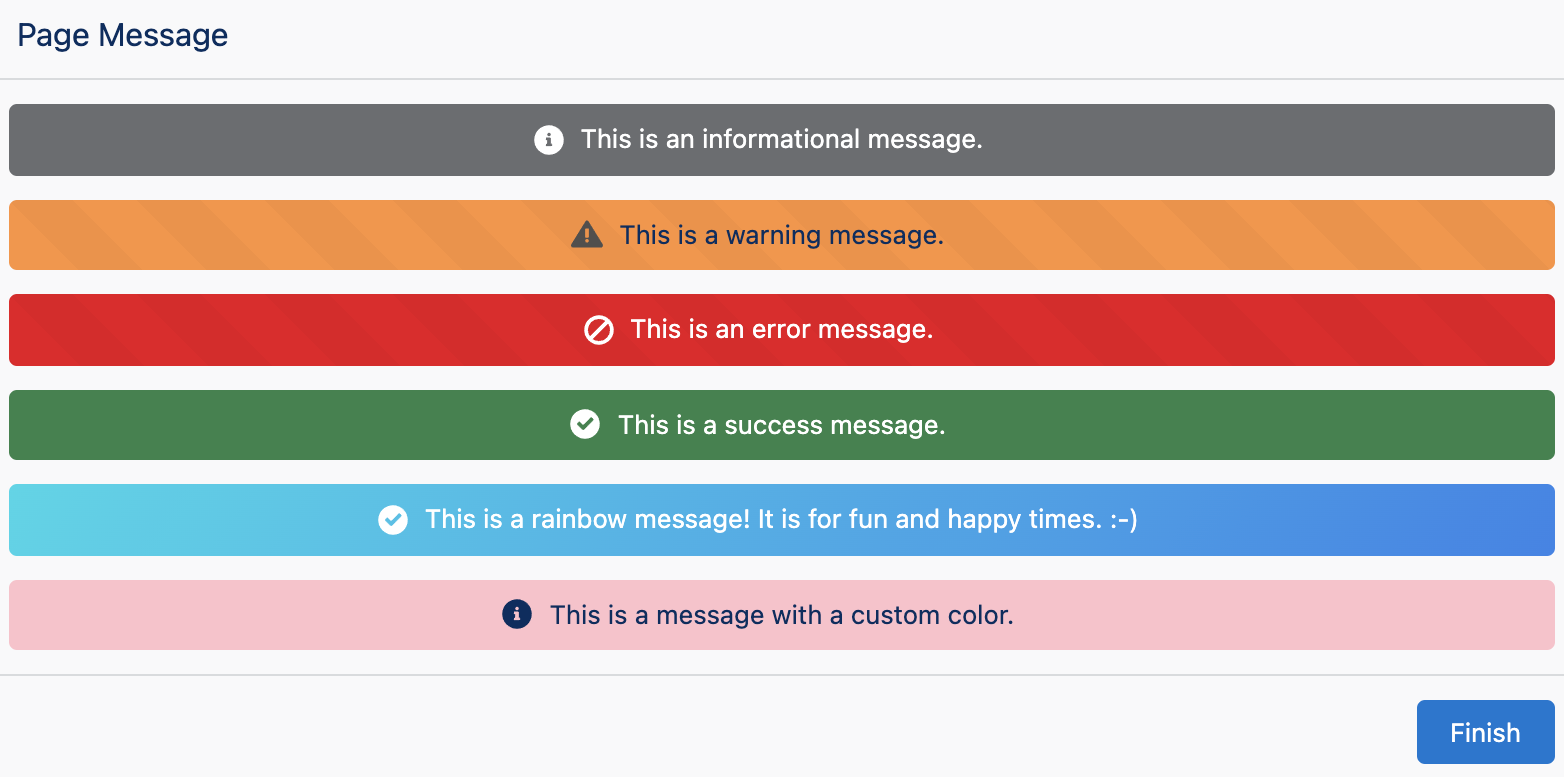Viewport: 1564px width, 777px height.
Task: Select the 'This is an informational message.' text
Action: (782, 139)
